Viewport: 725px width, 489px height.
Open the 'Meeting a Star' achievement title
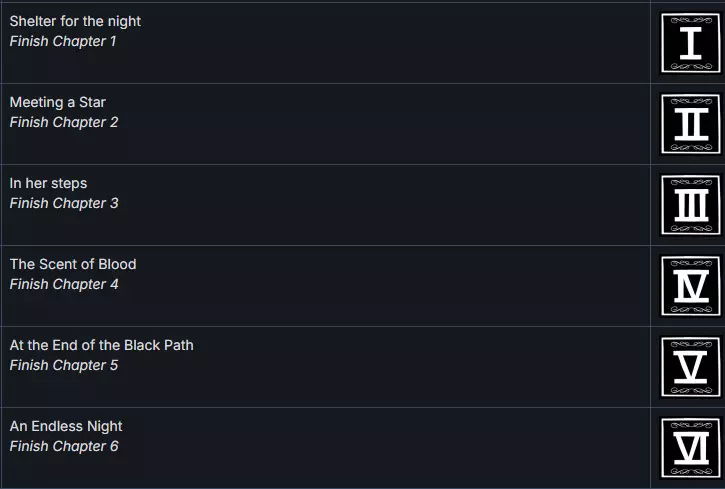point(57,102)
